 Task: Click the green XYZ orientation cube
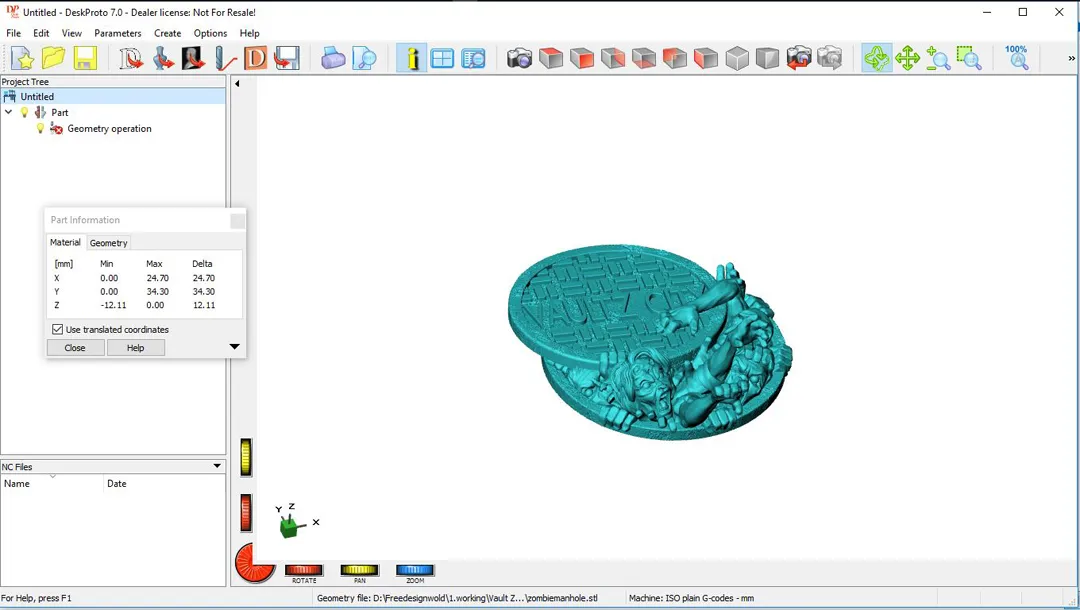[289, 527]
